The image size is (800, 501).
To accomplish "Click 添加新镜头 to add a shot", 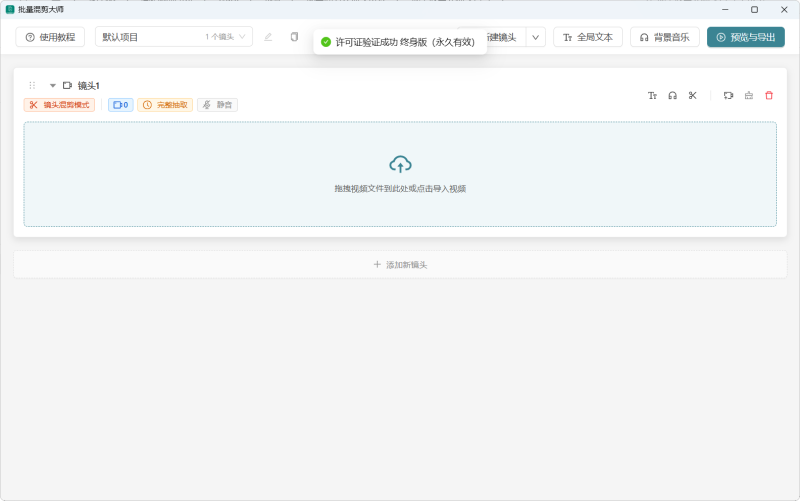I will [x=400, y=264].
